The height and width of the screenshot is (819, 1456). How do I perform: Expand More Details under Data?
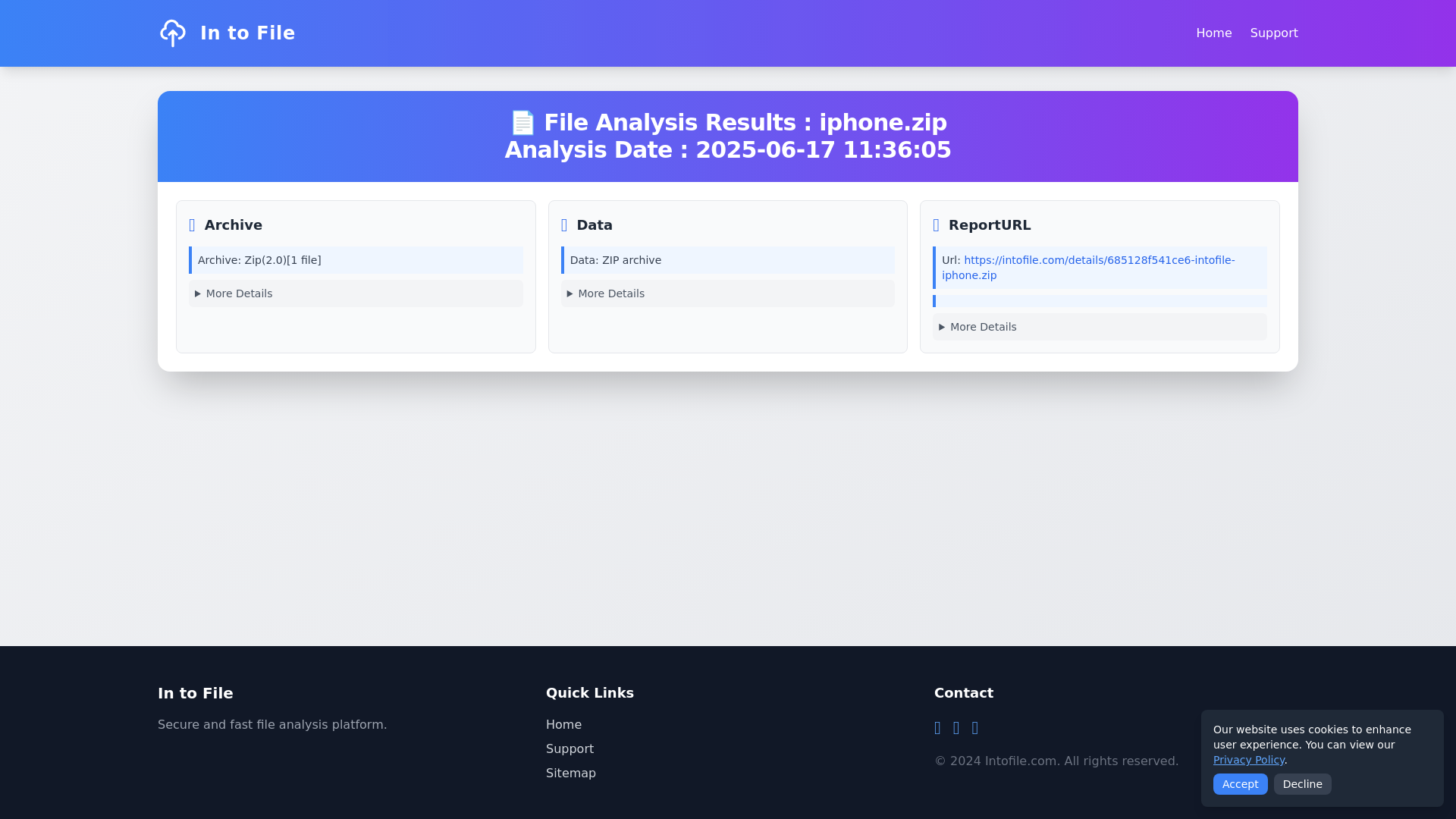pos(728,293)
